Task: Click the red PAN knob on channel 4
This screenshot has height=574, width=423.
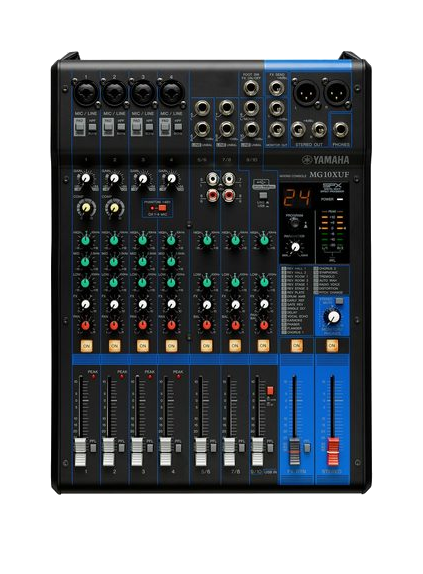Action: click(x=171, y=325)
